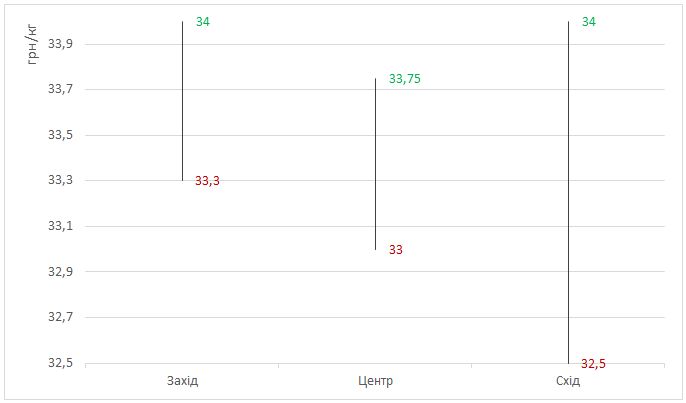
Task: Click the red 33 data label for Центр
Action: coord(395,250)
